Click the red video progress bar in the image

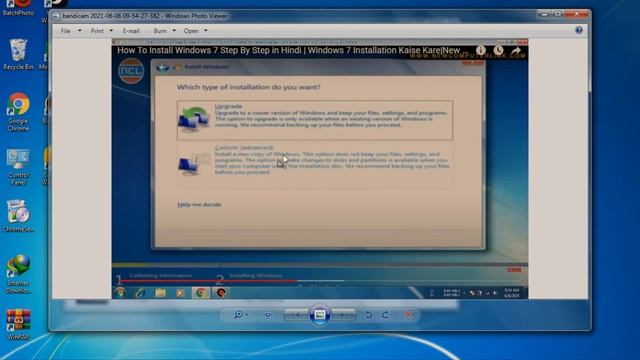208,281
